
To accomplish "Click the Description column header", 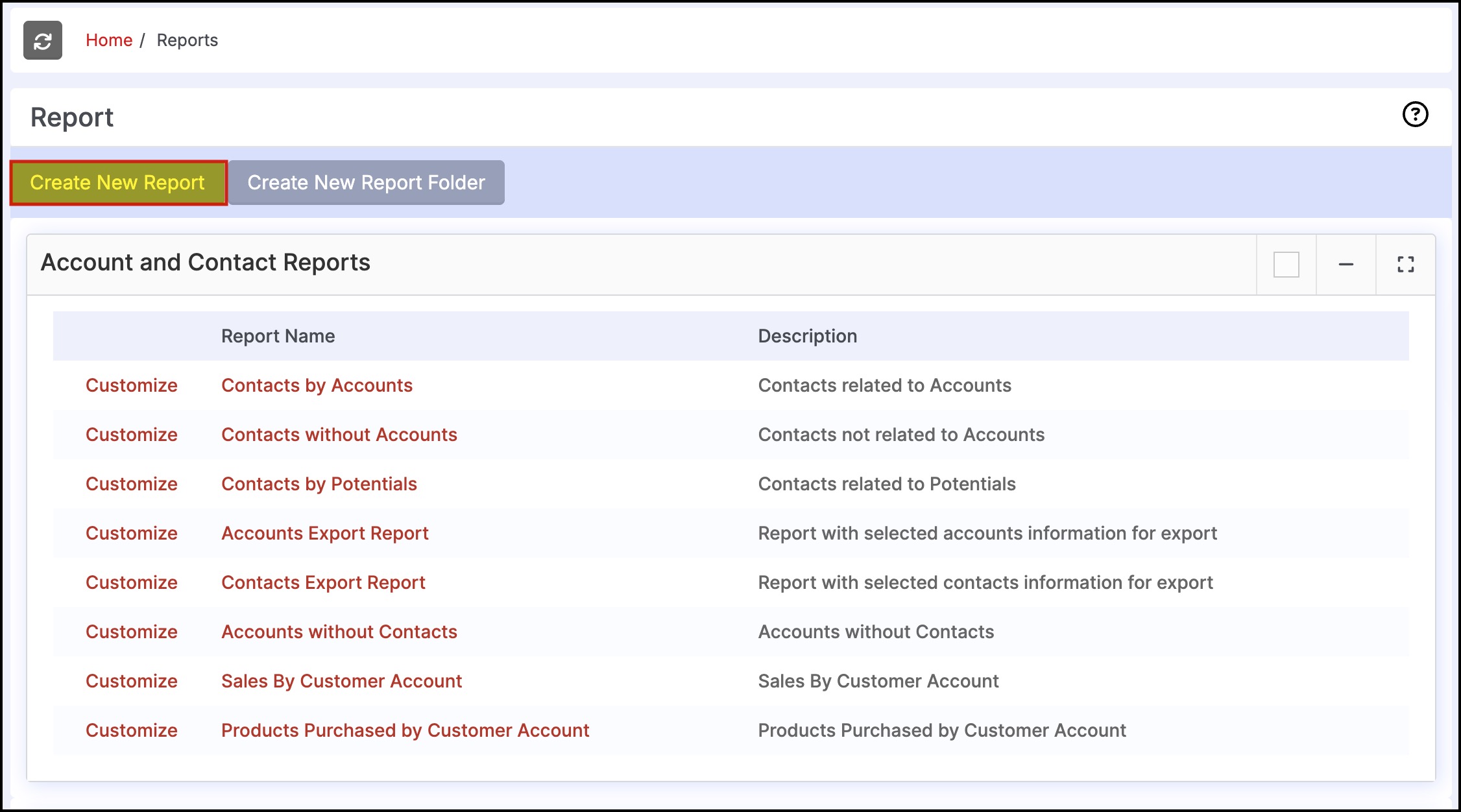I will (x=808, y=336).
